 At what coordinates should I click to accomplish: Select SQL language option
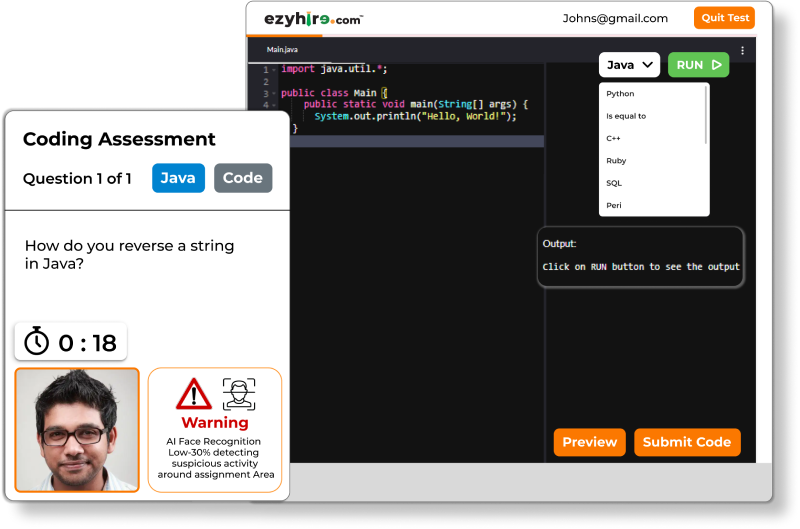pyautogui.click(x=614, y=183)
